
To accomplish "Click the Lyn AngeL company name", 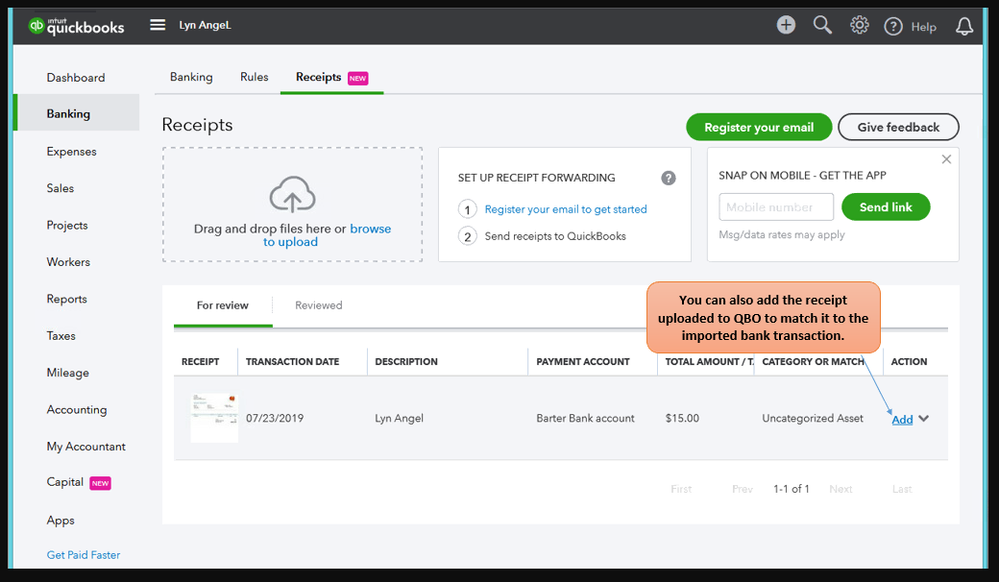I will click(205, 25).
